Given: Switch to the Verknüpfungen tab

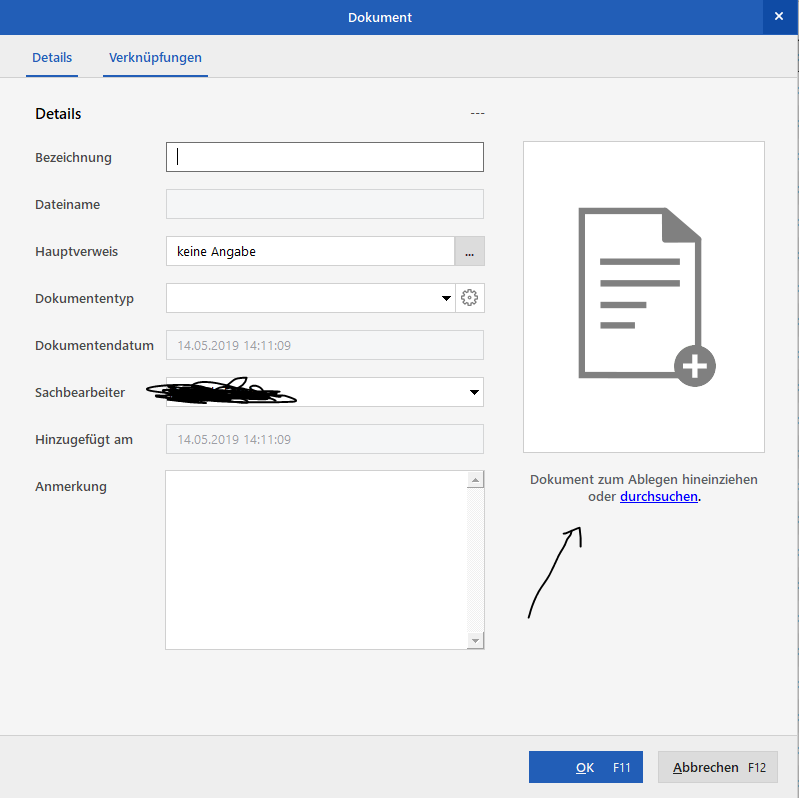Looking at the screenshot, I should click(155, 58).
